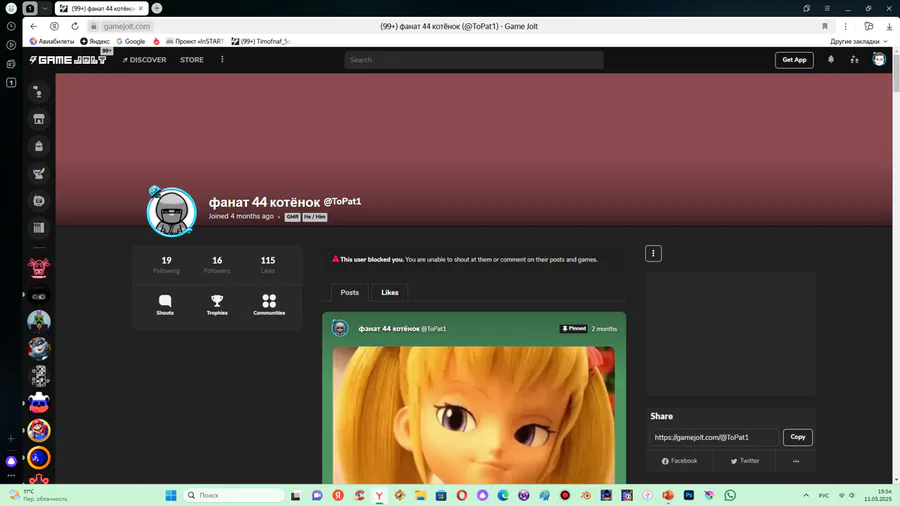Share profile on Facebook
This screenshot has height=506, width=900.
680,461
